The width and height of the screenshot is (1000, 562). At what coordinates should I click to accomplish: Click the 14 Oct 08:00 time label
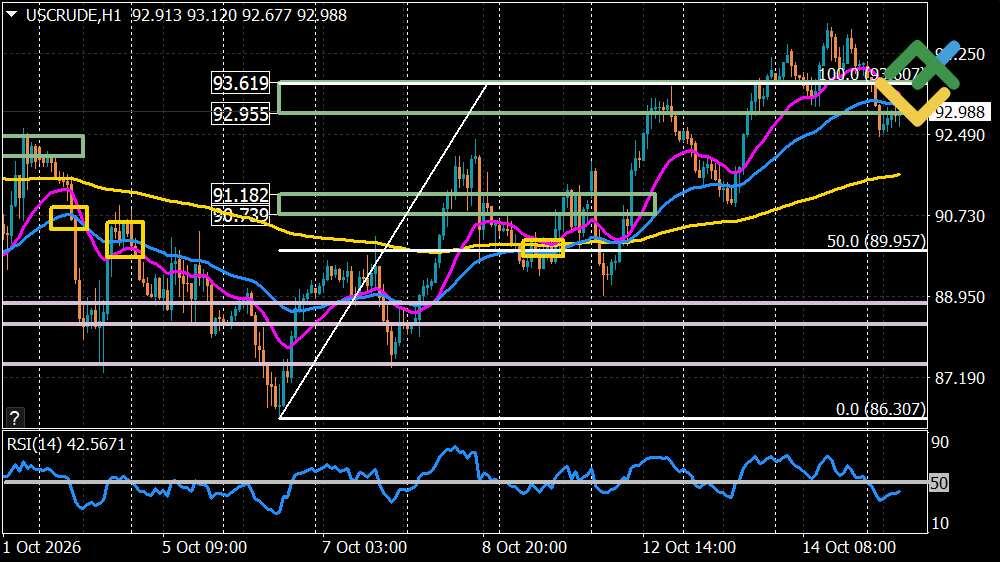click(849, 547)
